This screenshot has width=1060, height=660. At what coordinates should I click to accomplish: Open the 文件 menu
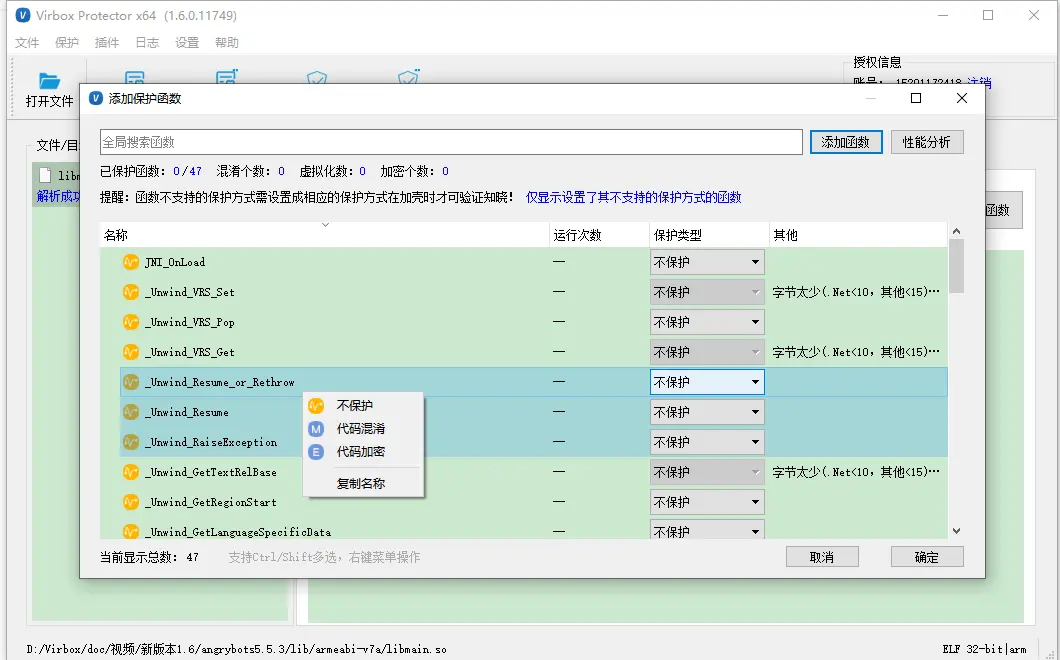pos(27,43)
